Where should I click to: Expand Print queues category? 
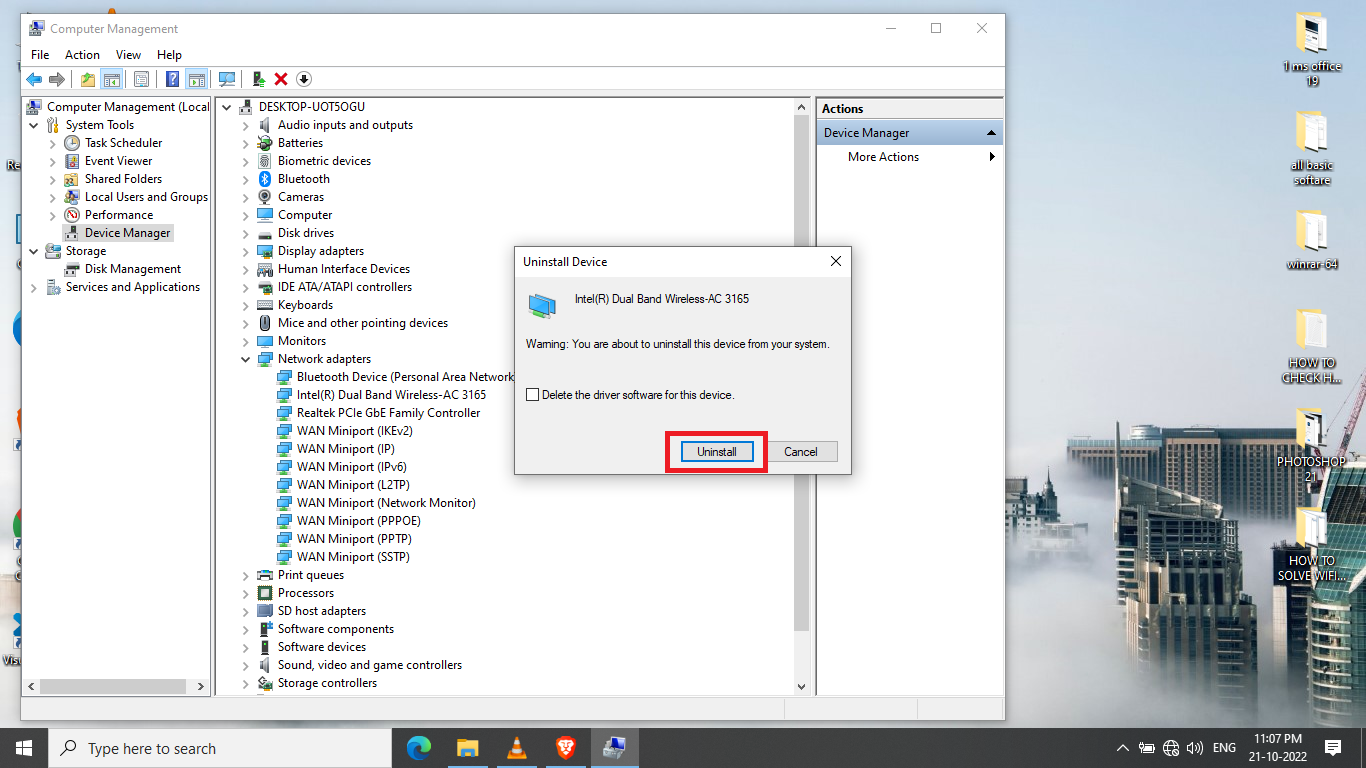[x=246, y=575]
